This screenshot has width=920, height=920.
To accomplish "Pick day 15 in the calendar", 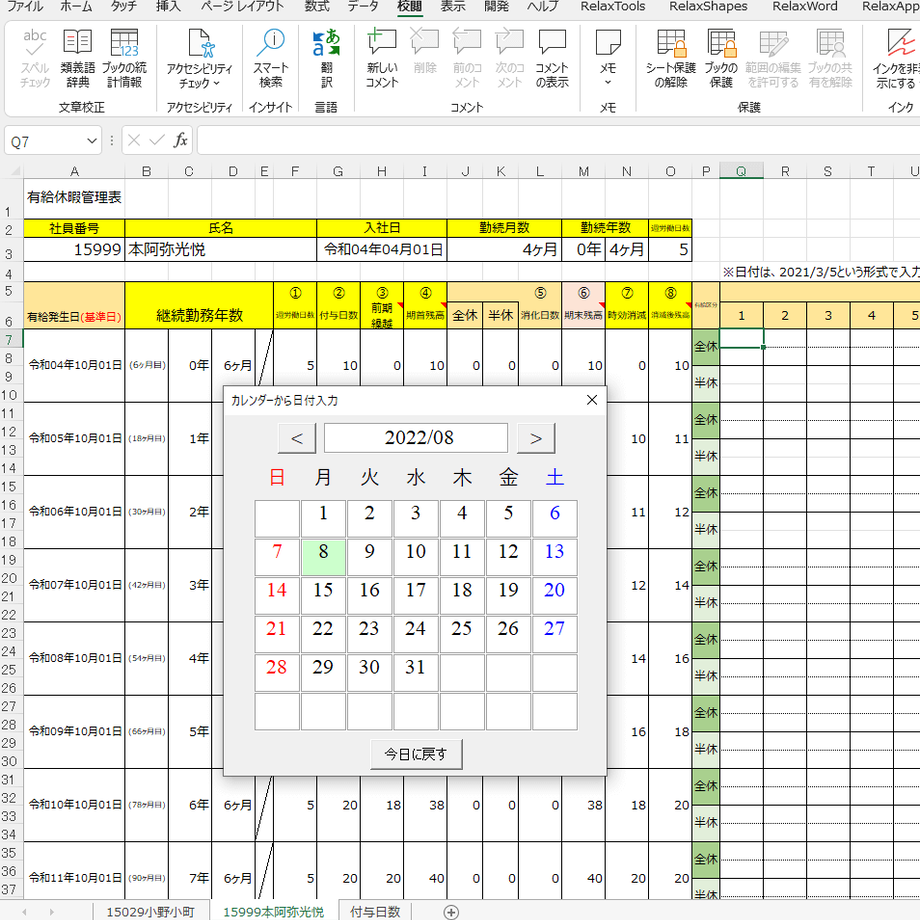I will [323, 595].
